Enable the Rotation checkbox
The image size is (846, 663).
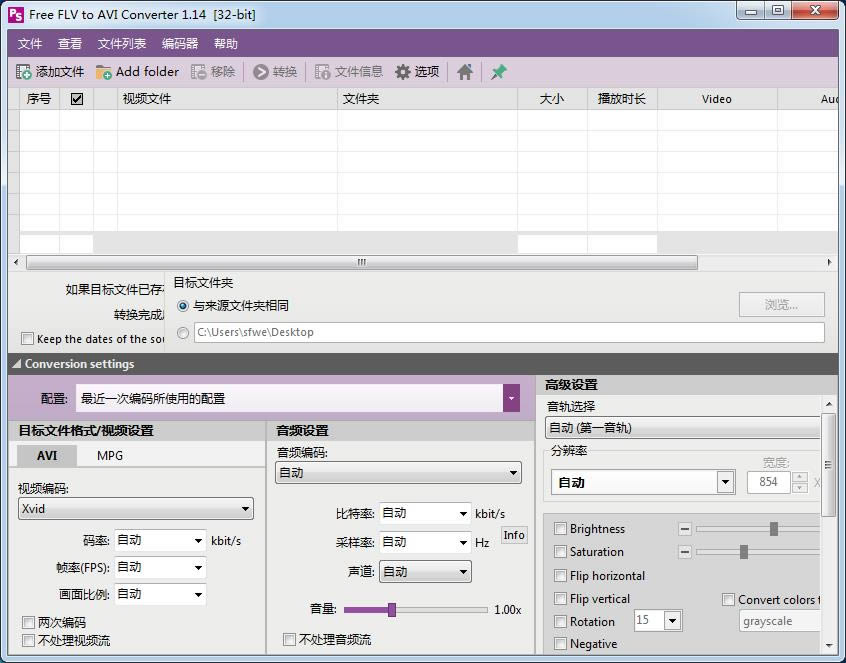(561, 621)
